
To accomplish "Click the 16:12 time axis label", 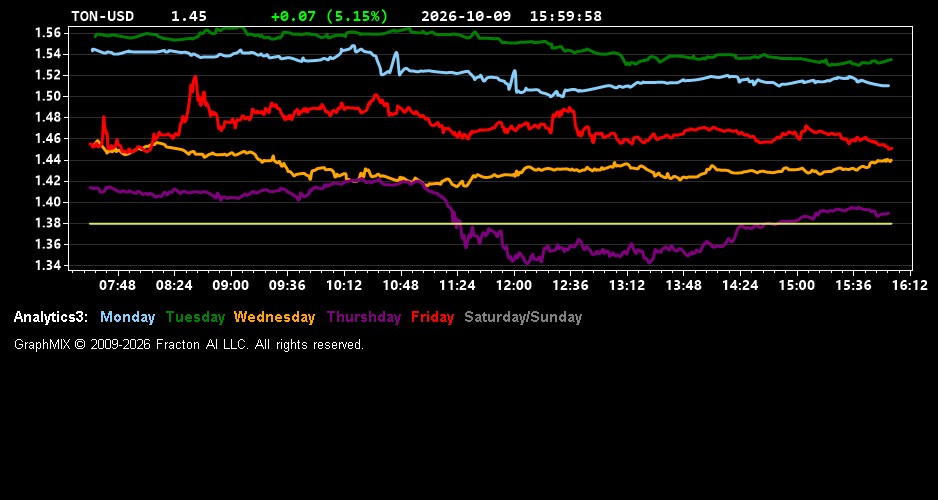I will point(910,286).
